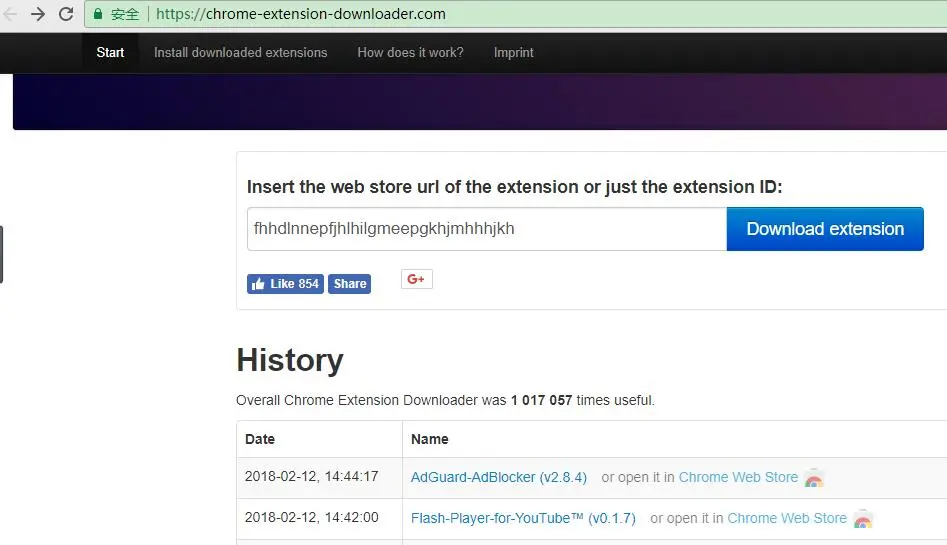
Task: Click the 1 017 057 usage count
Action: click(x=541, y=400)
